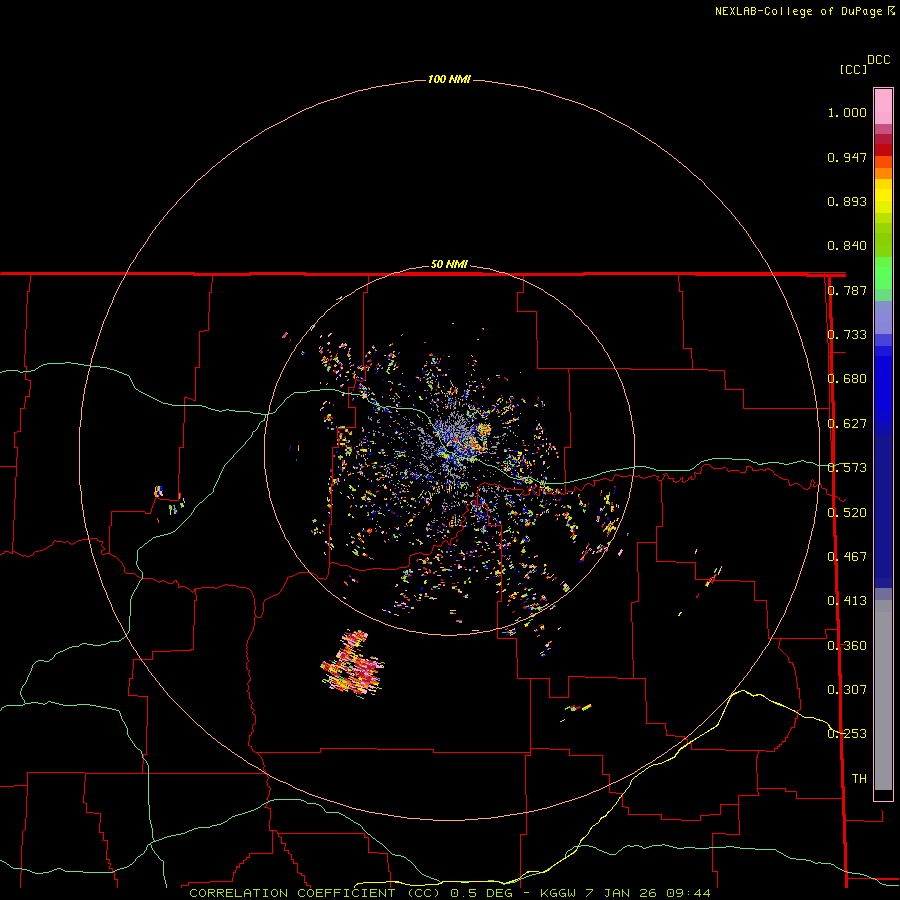Click the gray segment of the color scale
The image size is (900, 900).
click(x=883, y=695)
